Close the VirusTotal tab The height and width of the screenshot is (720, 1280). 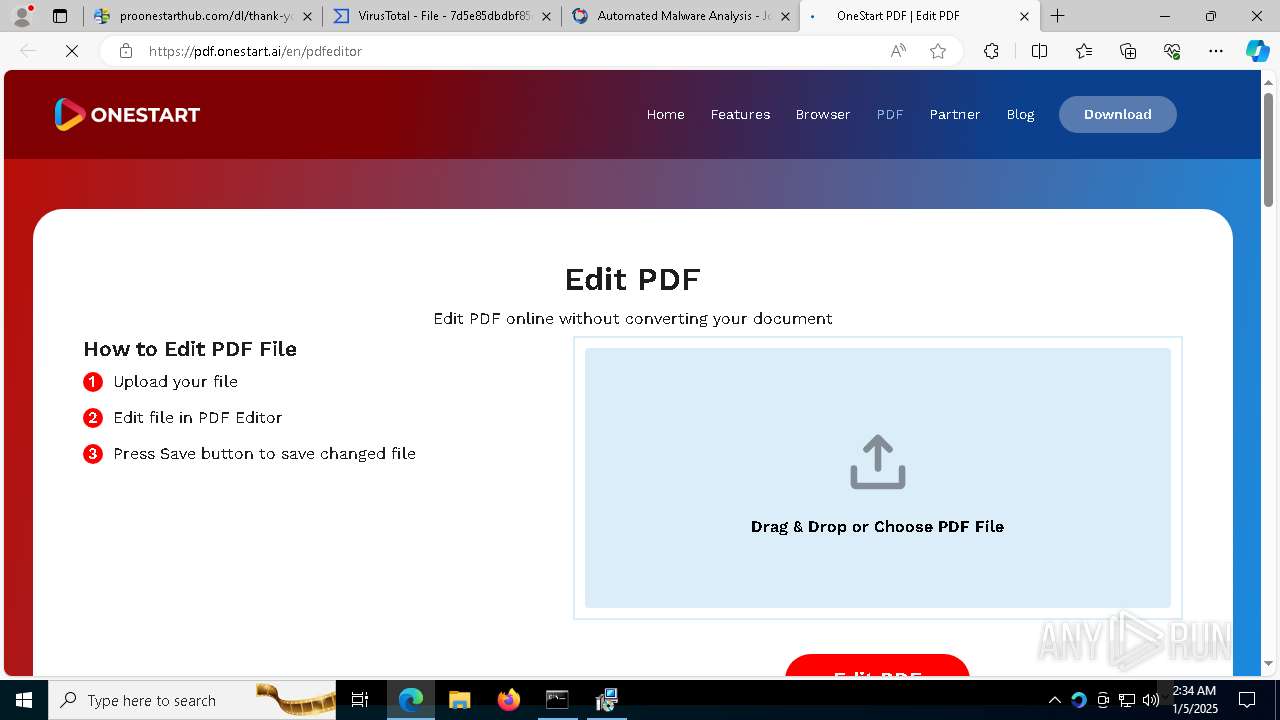point(546,16)
